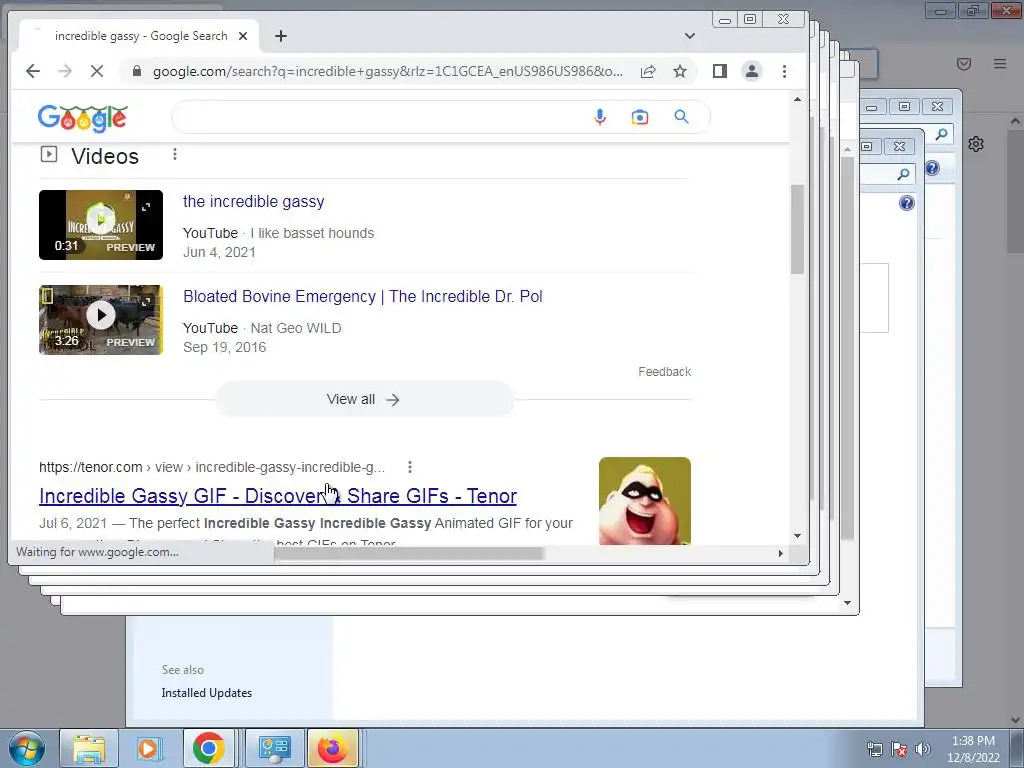Open the Control Panel taskbar icon
Image resolution: width=1024 pixels, height=768 pixels.
(274, 748)
